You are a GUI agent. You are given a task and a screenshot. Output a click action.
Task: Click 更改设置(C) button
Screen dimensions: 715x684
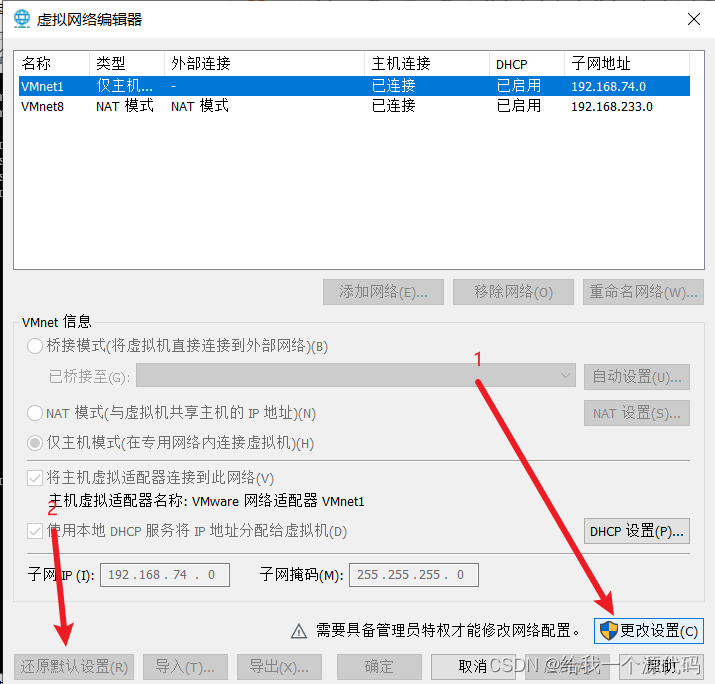[x=648, y=631]
